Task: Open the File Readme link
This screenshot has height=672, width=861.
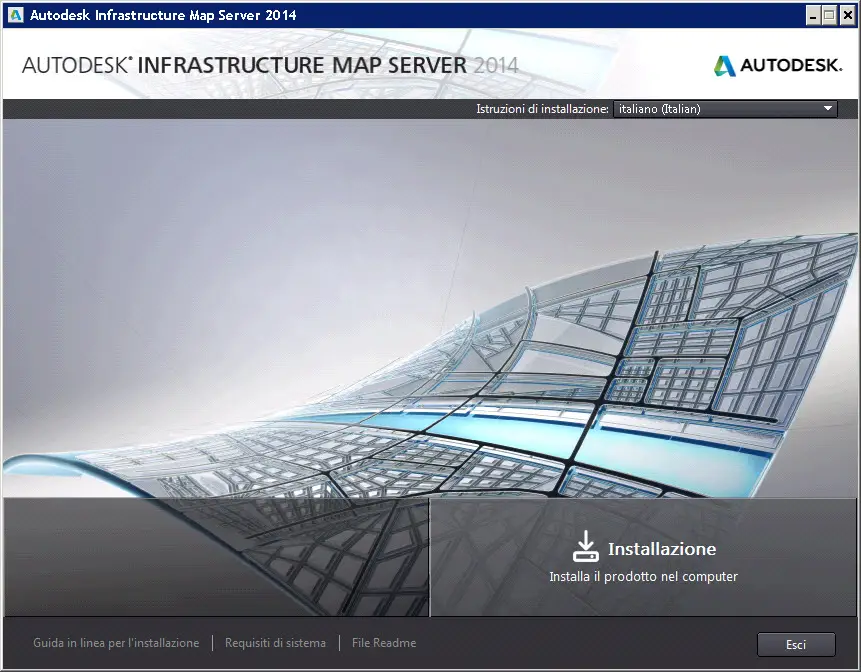Action: pos(384,643)
